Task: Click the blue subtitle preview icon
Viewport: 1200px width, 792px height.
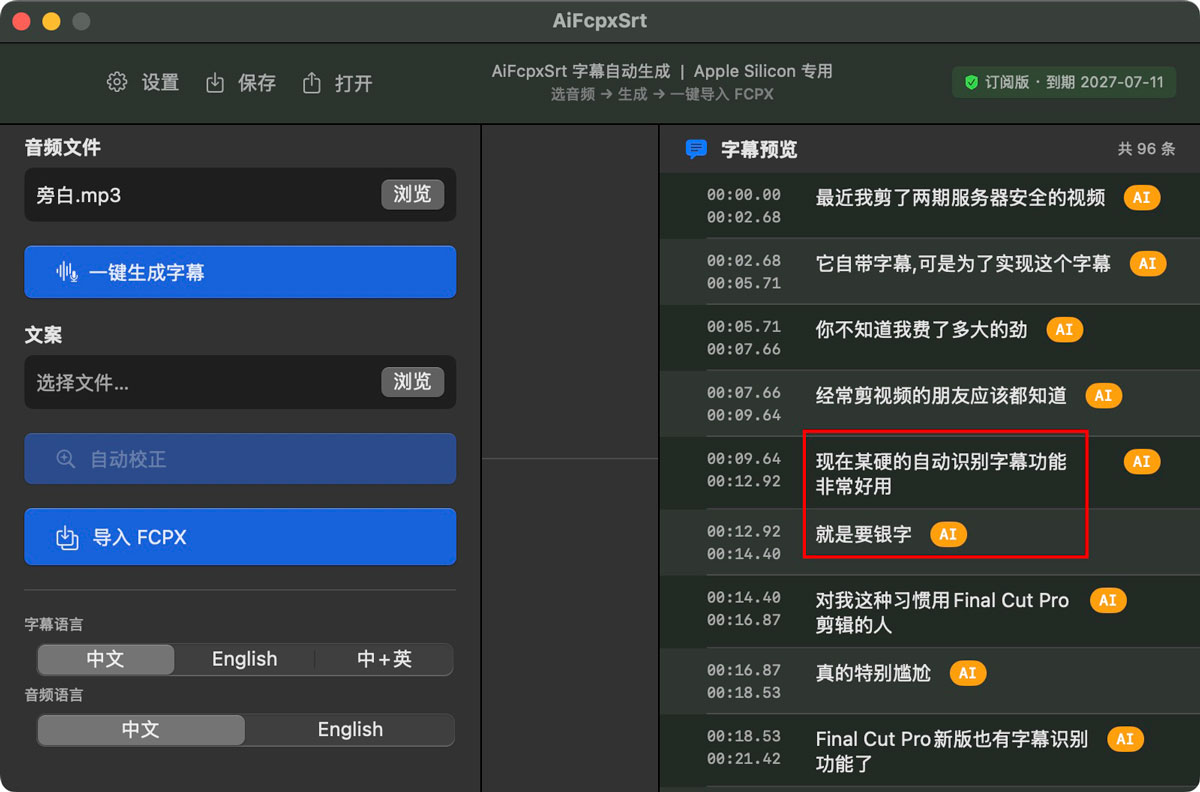Action: point(696,150)
